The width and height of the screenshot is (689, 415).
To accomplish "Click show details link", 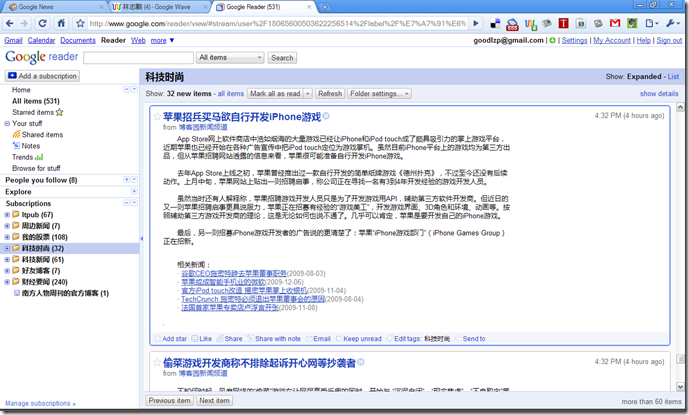I will point(659,94).
